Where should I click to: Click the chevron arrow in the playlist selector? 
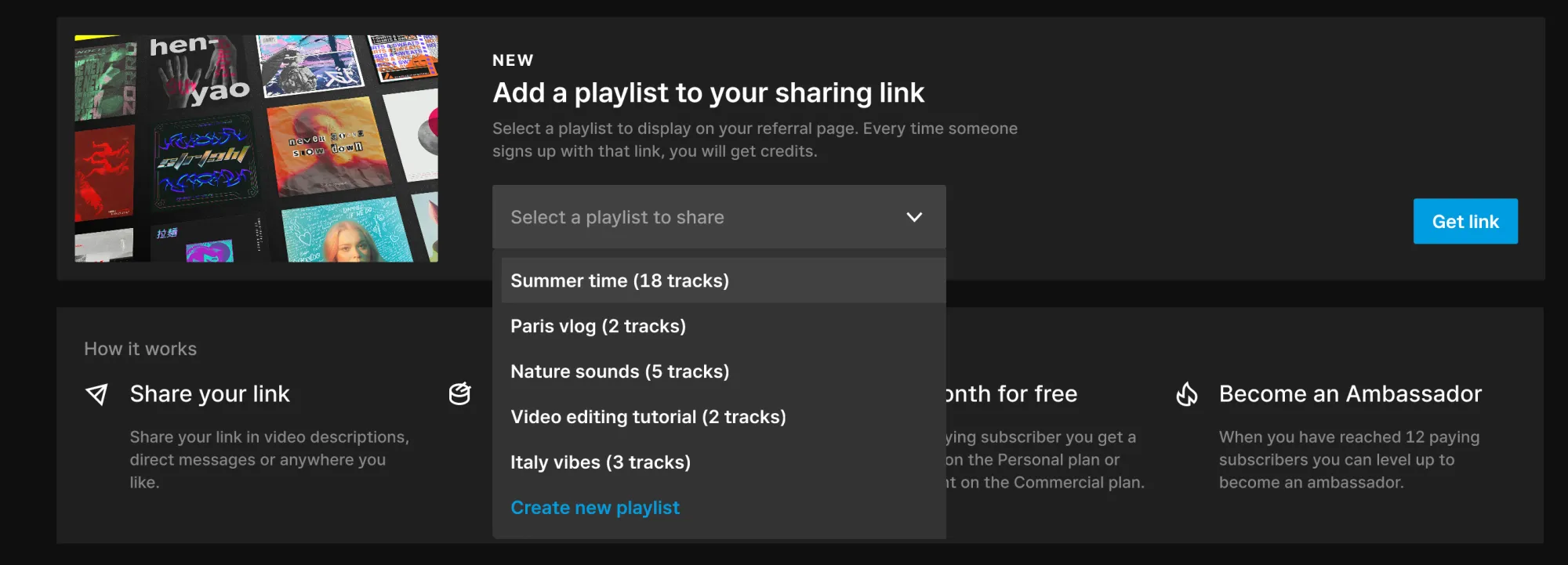[x=914, y=217]
